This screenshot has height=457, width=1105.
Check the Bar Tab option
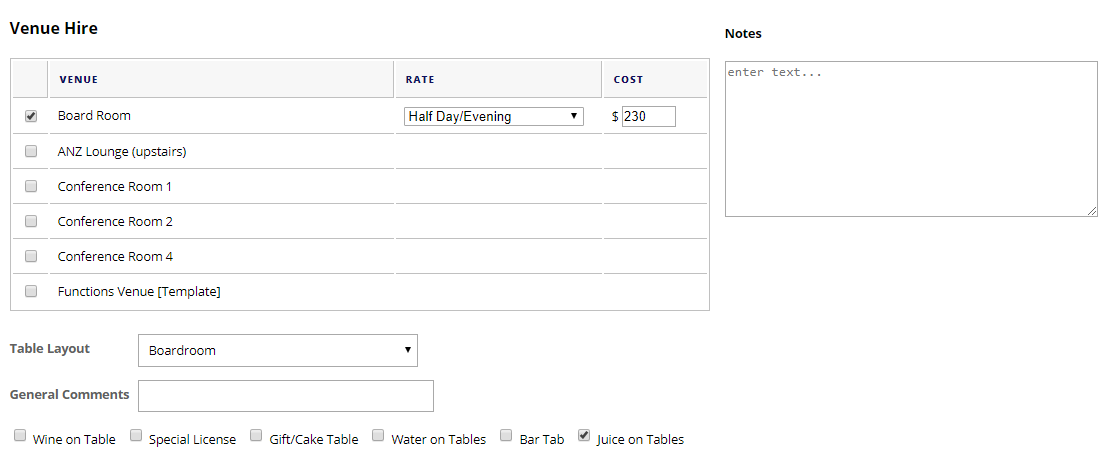pyautogui.click(x=506, y=436)
